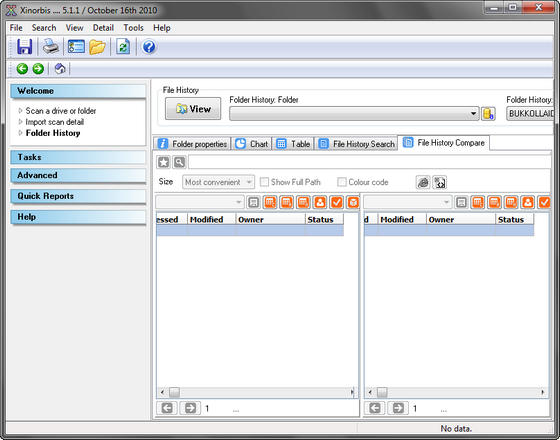Open the Size 'Most convenient' dropdown
The width and height of the screenshot is (560, 440).
[218, 182]
